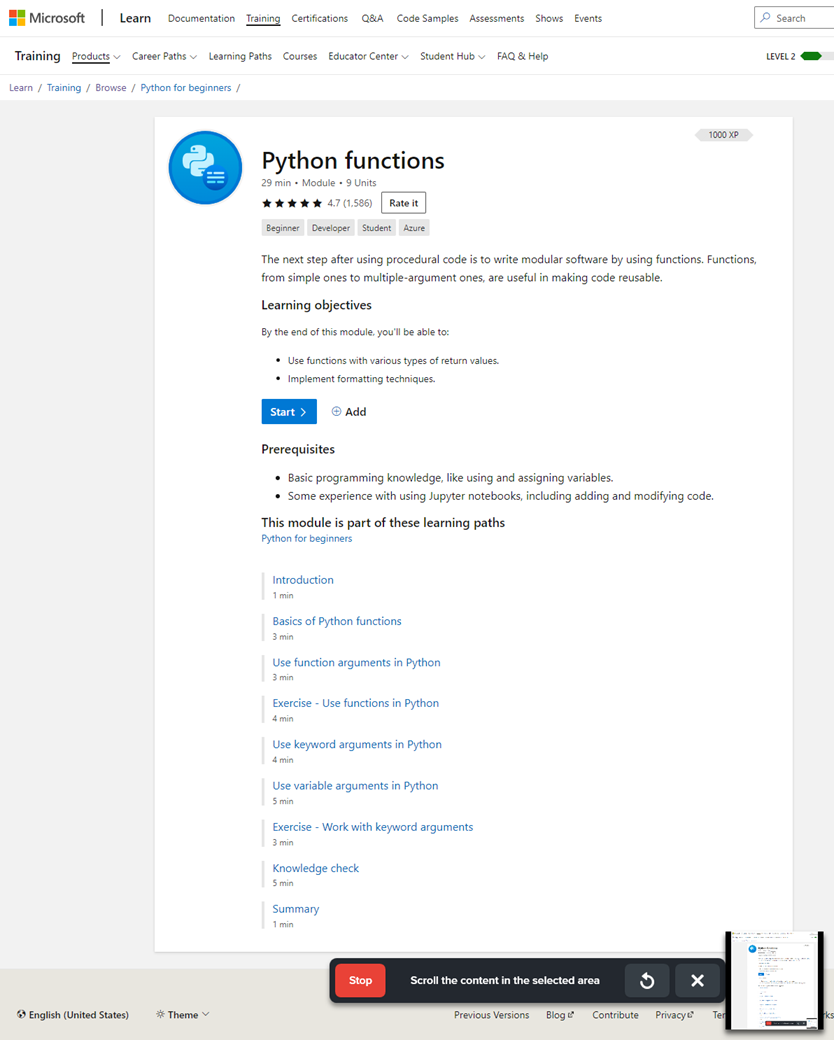
Task: Click the capture preview thumbnail
Action: click(774, 981)
